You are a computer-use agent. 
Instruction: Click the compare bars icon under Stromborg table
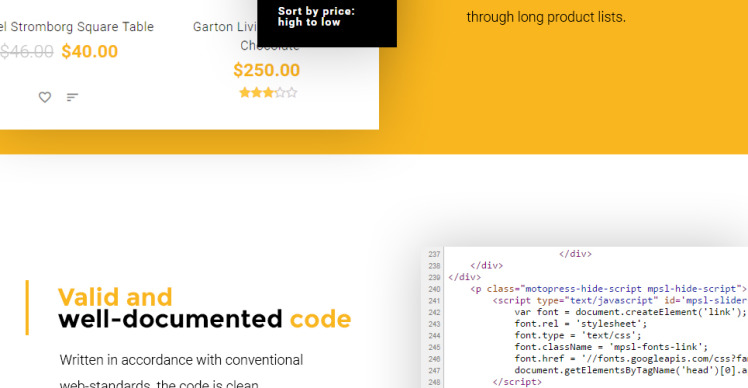(x=72, y=97)
